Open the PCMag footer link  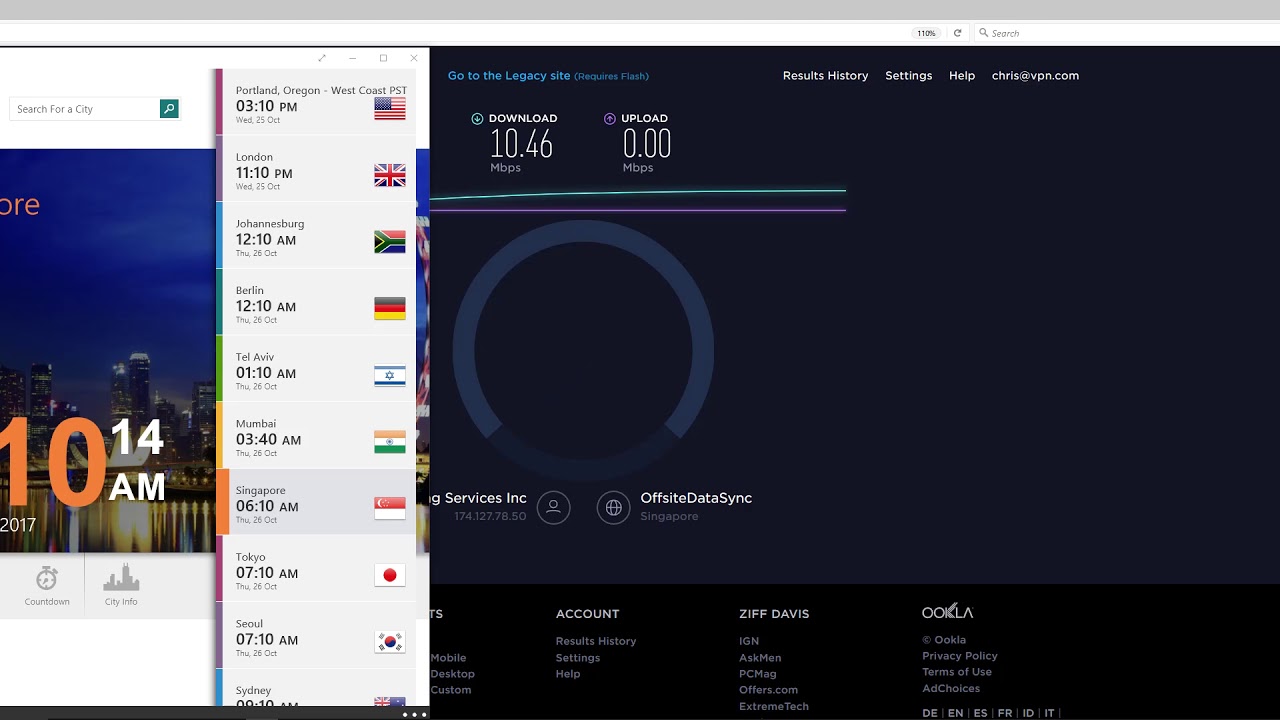click(758, 674)
